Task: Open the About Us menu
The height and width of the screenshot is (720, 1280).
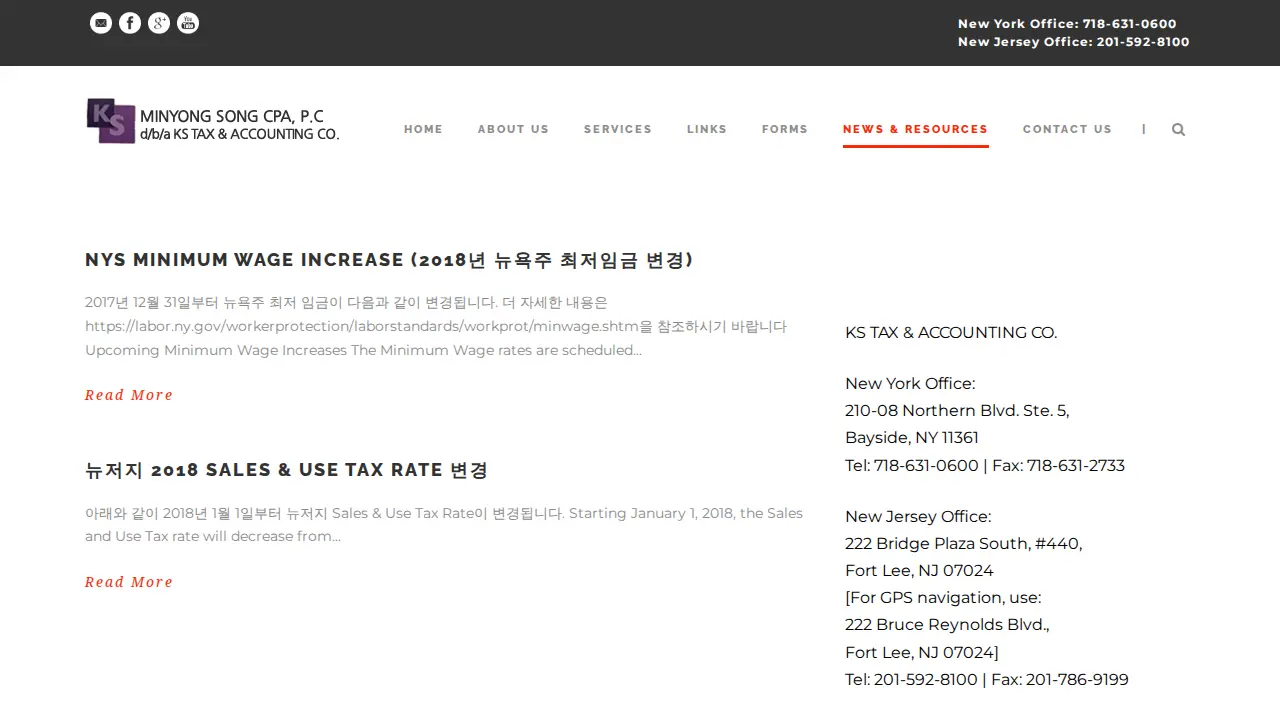Action: 513,129
